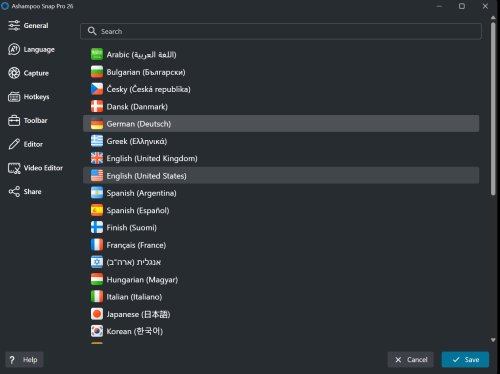Open the Editor pencil icon
Screen dimensions: 500x374
click(x=14, y=144)
